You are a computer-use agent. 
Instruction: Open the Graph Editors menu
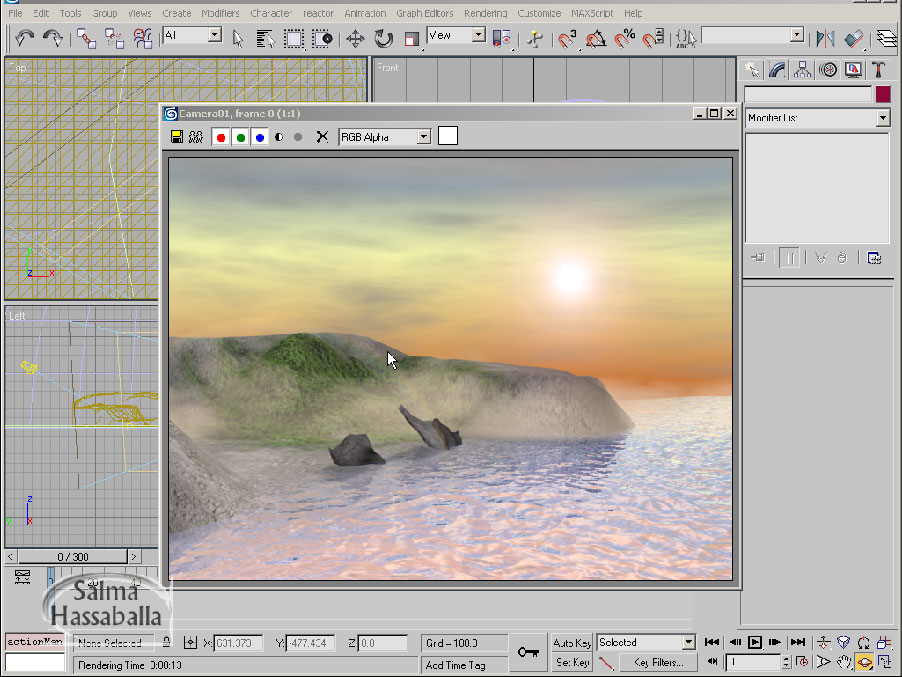point(424,14)
